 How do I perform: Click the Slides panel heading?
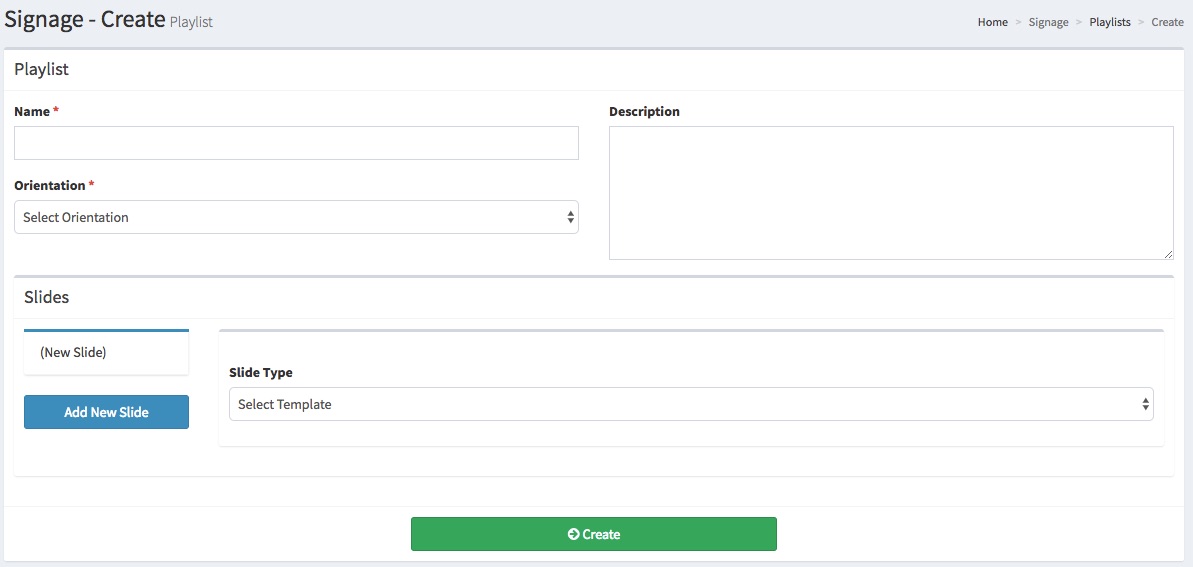46,297
